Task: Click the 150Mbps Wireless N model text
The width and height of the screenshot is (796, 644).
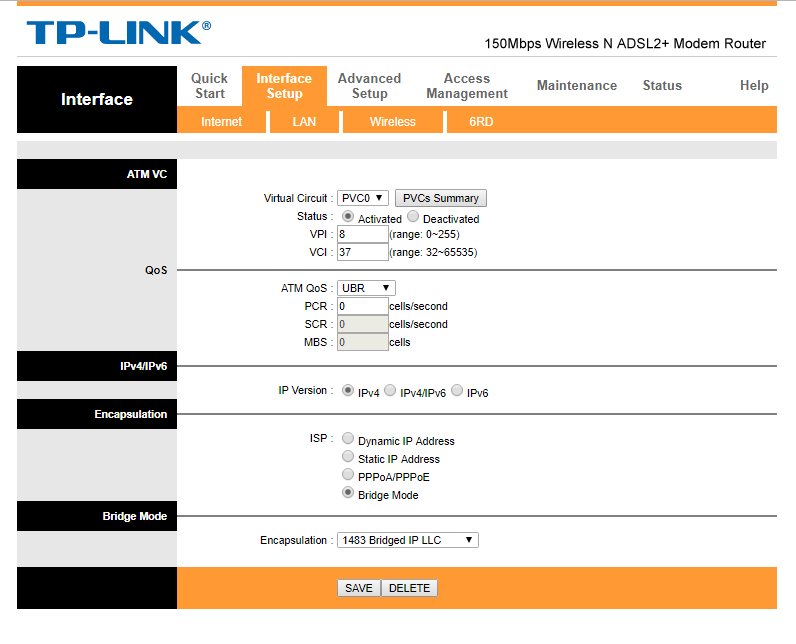Action: (x=625, y=44)
